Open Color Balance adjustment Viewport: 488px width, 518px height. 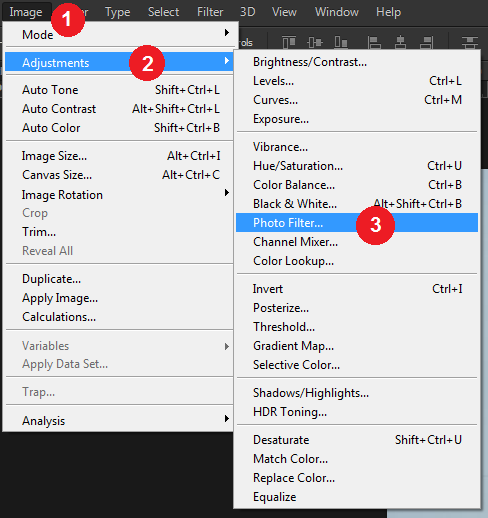[x=357, y=185]
